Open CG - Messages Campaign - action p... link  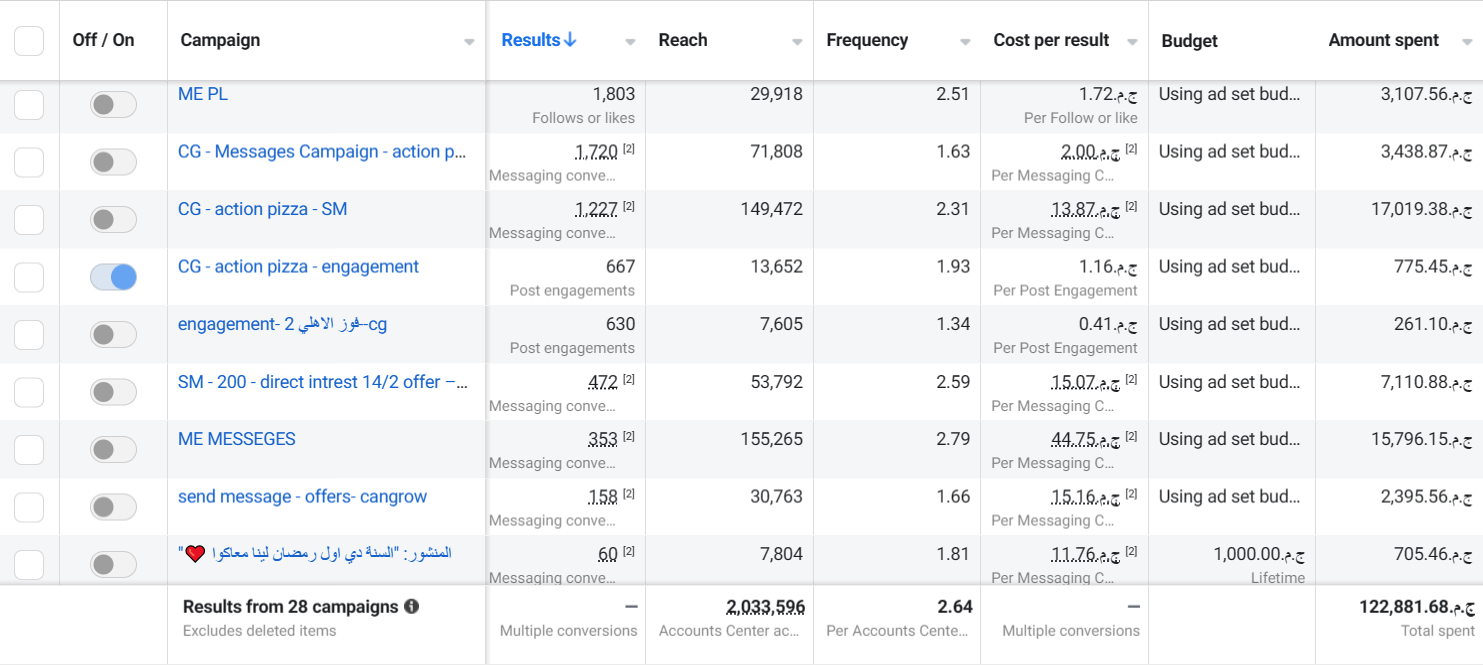click(322, 152)
